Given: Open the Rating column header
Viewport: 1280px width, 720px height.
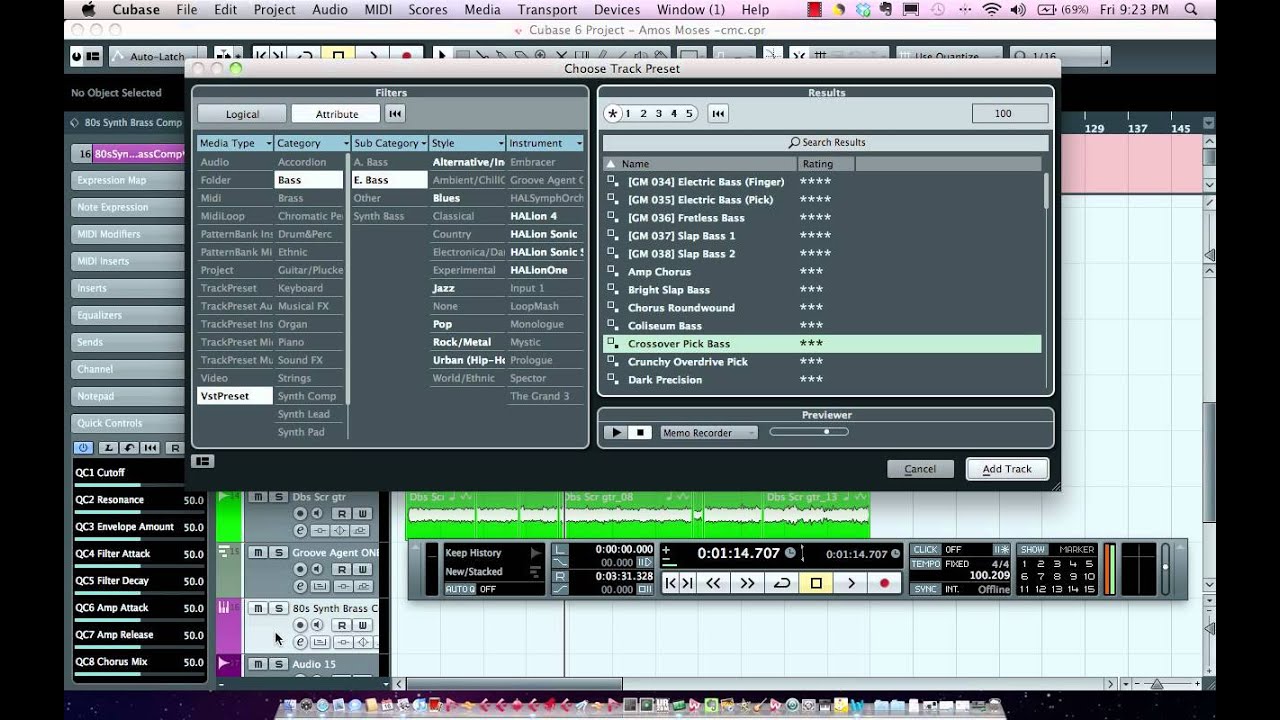Looking at the screenshot, I should point(826,164).
